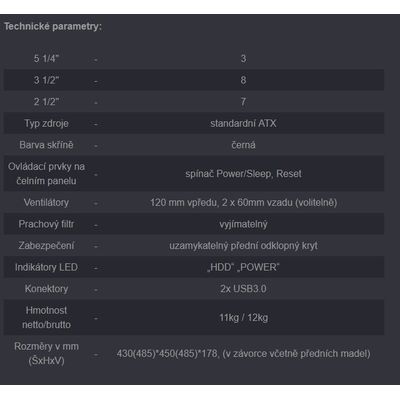
Task: Click the 11kg / 12kg weight value
Action: pos(243,318)
